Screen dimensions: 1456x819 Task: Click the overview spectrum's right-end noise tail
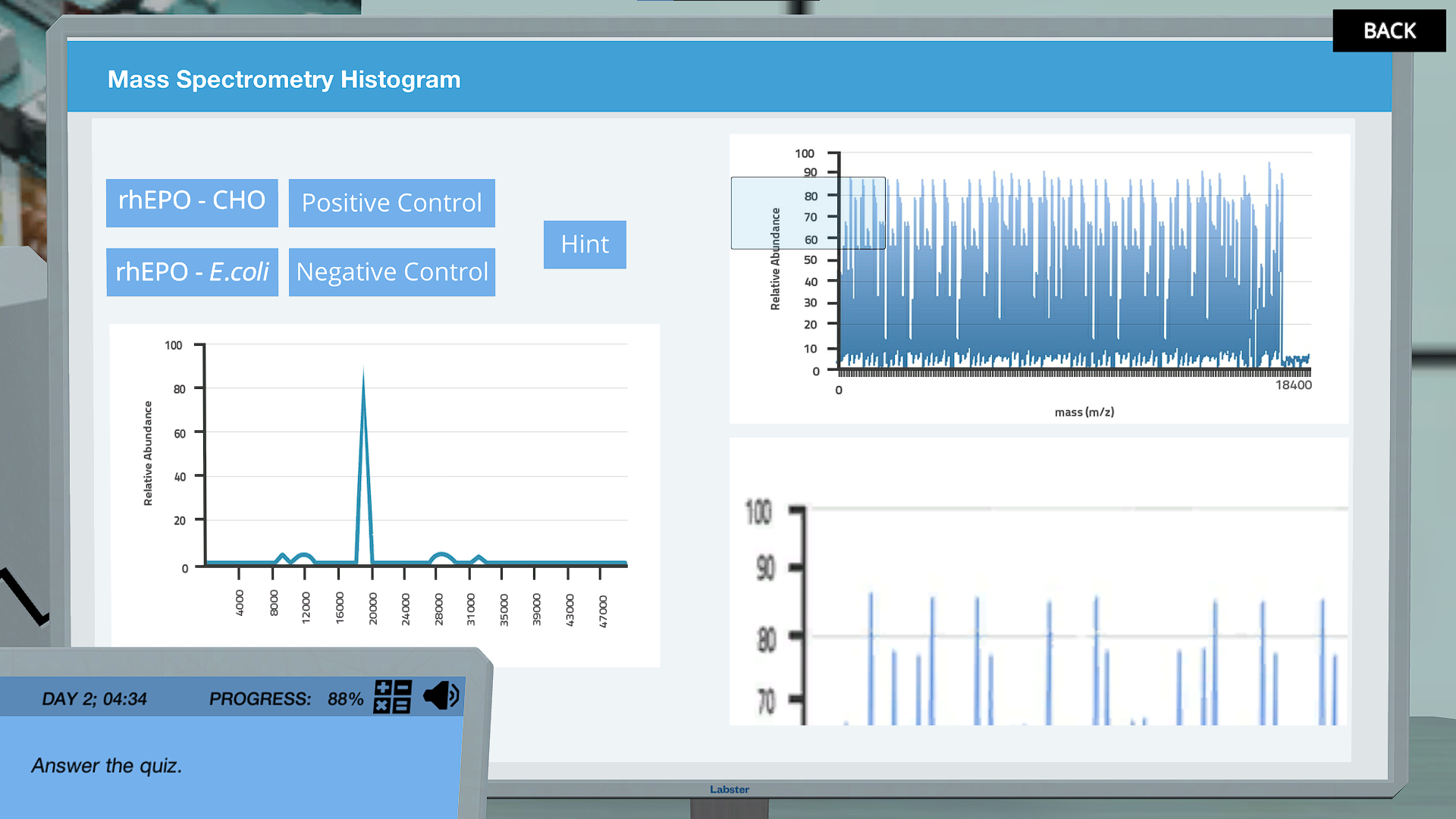click(x=1296, y=359)
